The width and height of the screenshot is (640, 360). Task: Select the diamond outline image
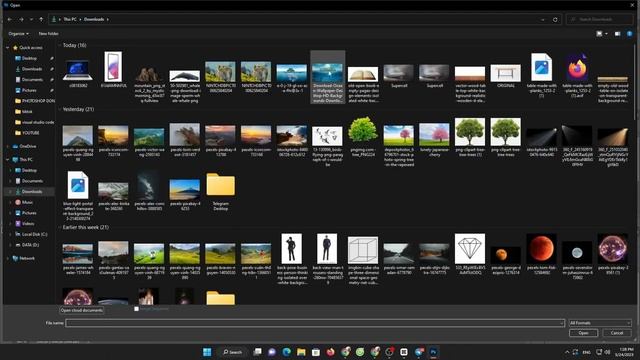point(470,249)
